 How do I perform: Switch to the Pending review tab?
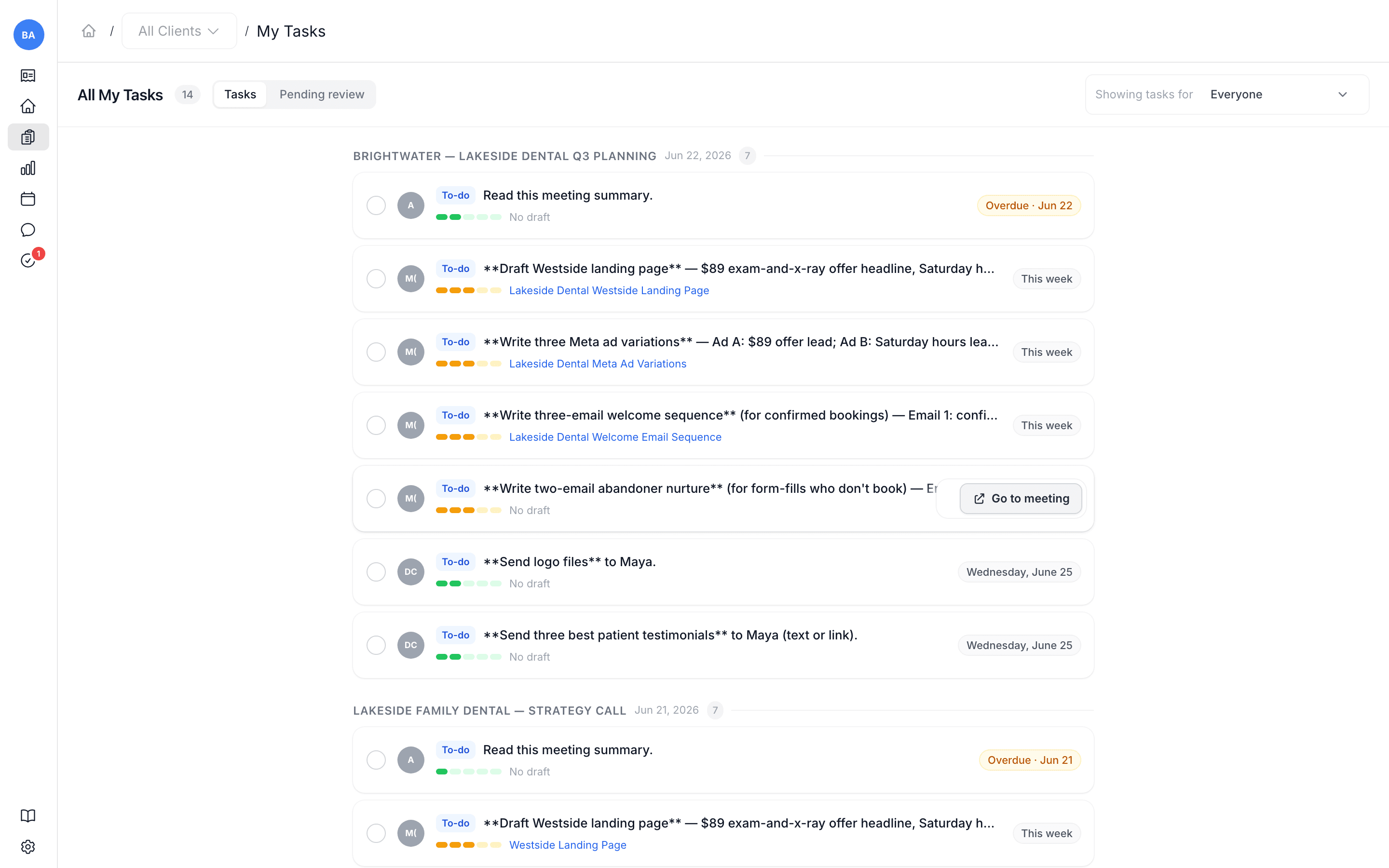pos(321,95)
